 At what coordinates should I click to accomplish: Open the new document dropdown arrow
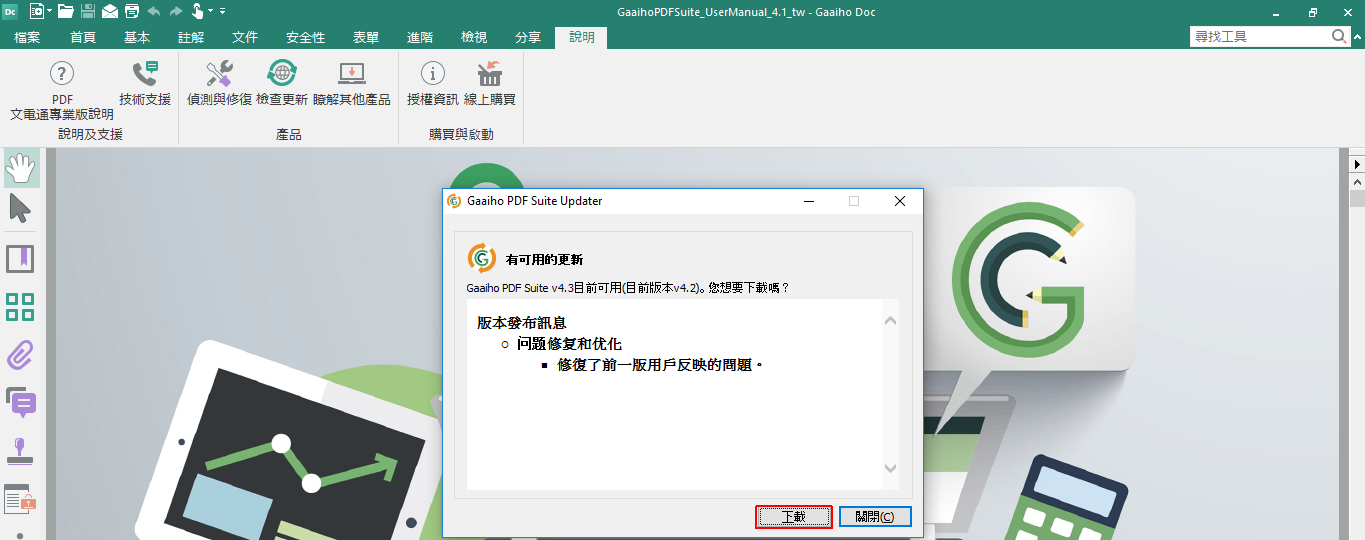(50, 11)
